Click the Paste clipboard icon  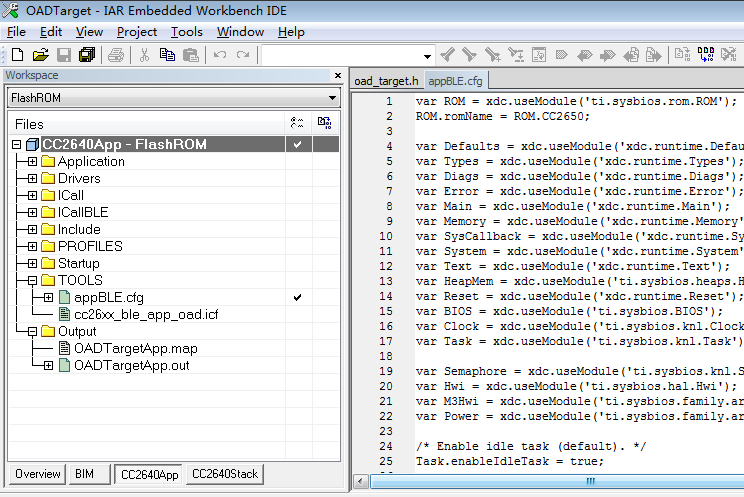point(191,55)
